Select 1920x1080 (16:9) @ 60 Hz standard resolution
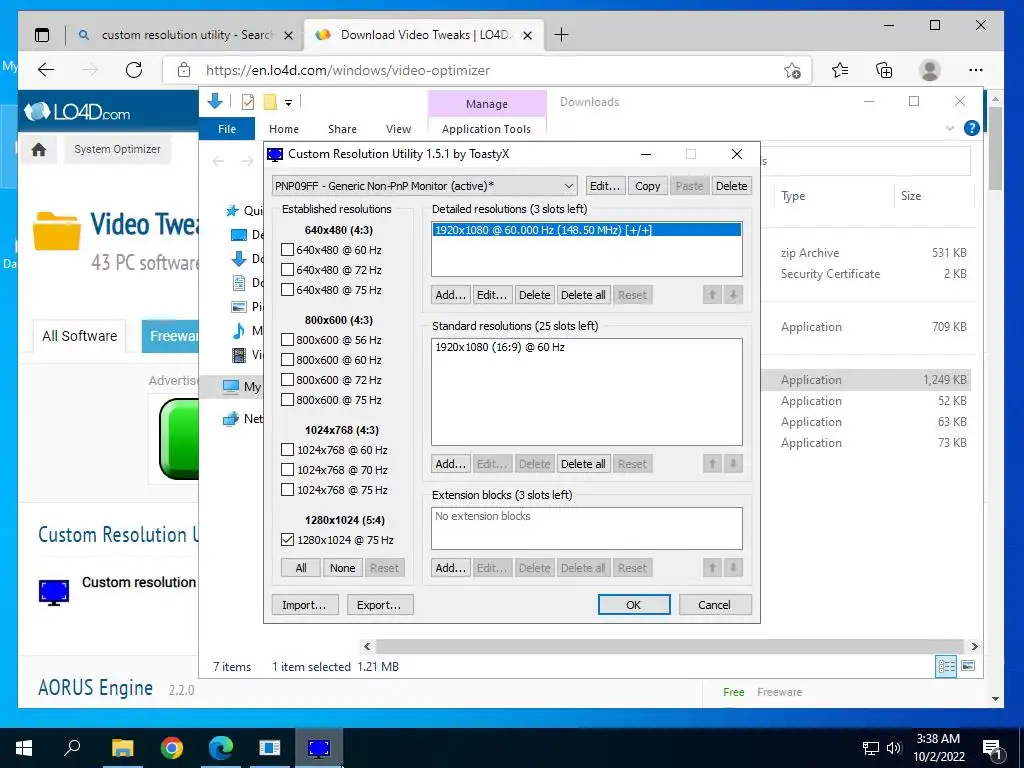The height and width of the screenshot is (768, 1024). coord(500,347)
